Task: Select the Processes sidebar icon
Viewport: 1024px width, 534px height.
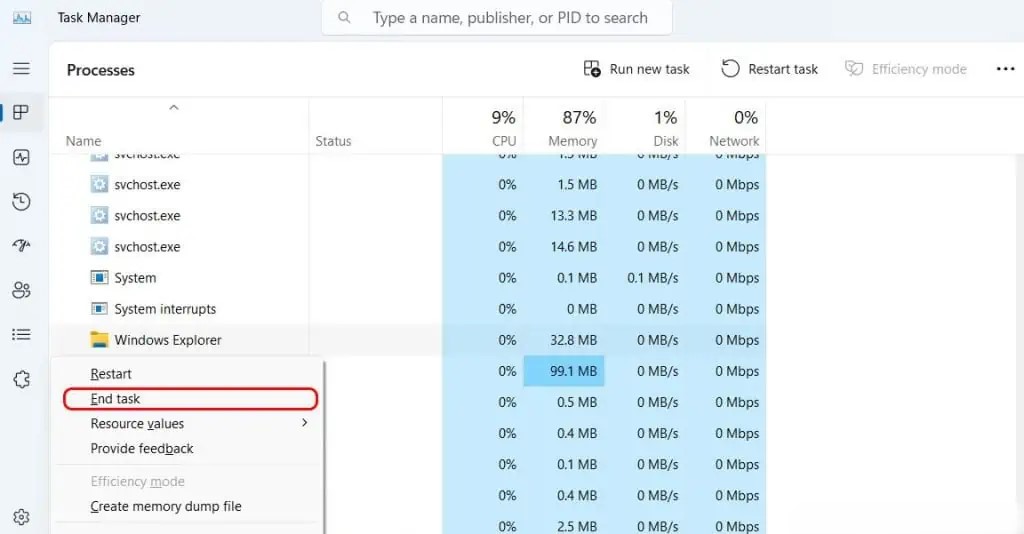Action: coord(21,112)
